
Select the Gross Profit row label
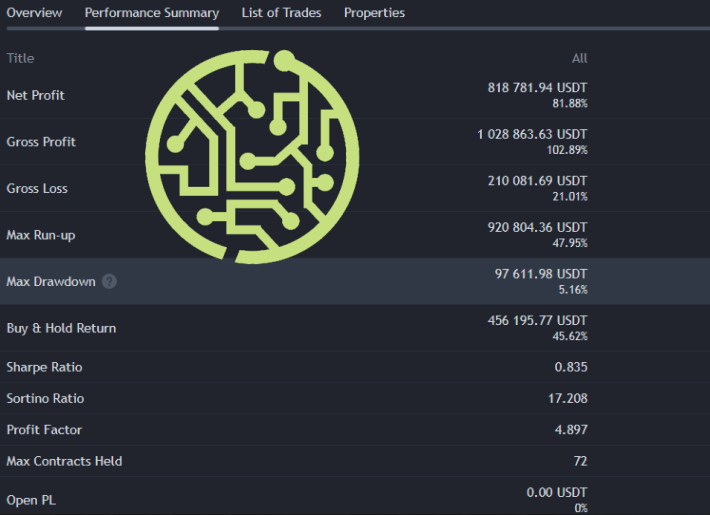click(x=41, y=142)
